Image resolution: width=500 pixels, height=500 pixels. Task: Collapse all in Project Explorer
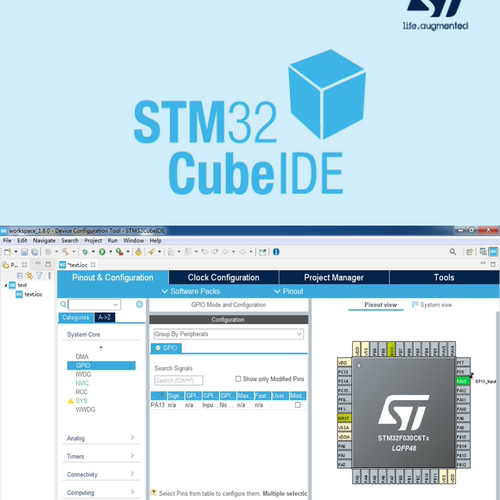tap(20, 276)
